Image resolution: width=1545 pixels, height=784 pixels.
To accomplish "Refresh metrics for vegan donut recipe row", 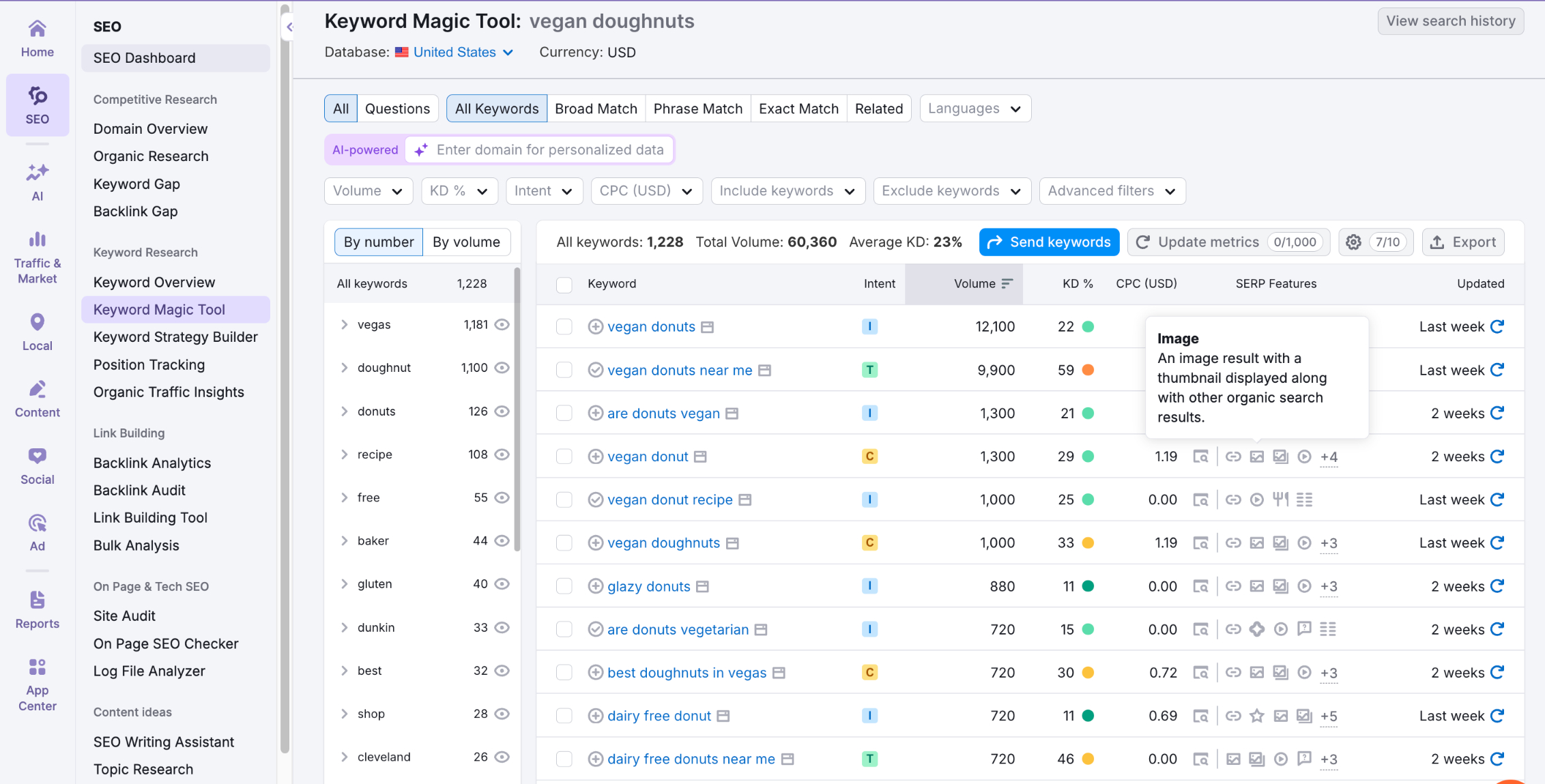I will 1497,499.
